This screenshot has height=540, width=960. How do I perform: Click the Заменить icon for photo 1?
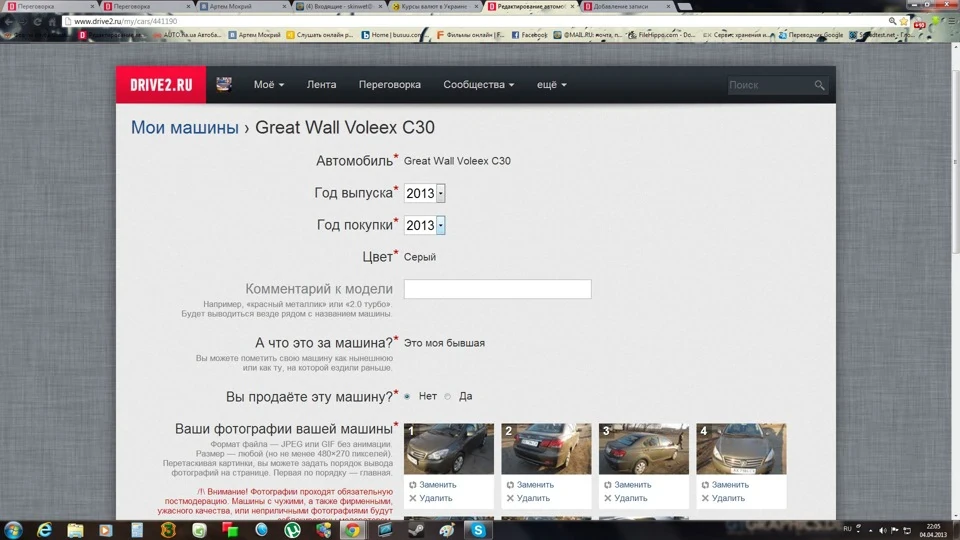(x=413, y=485)
